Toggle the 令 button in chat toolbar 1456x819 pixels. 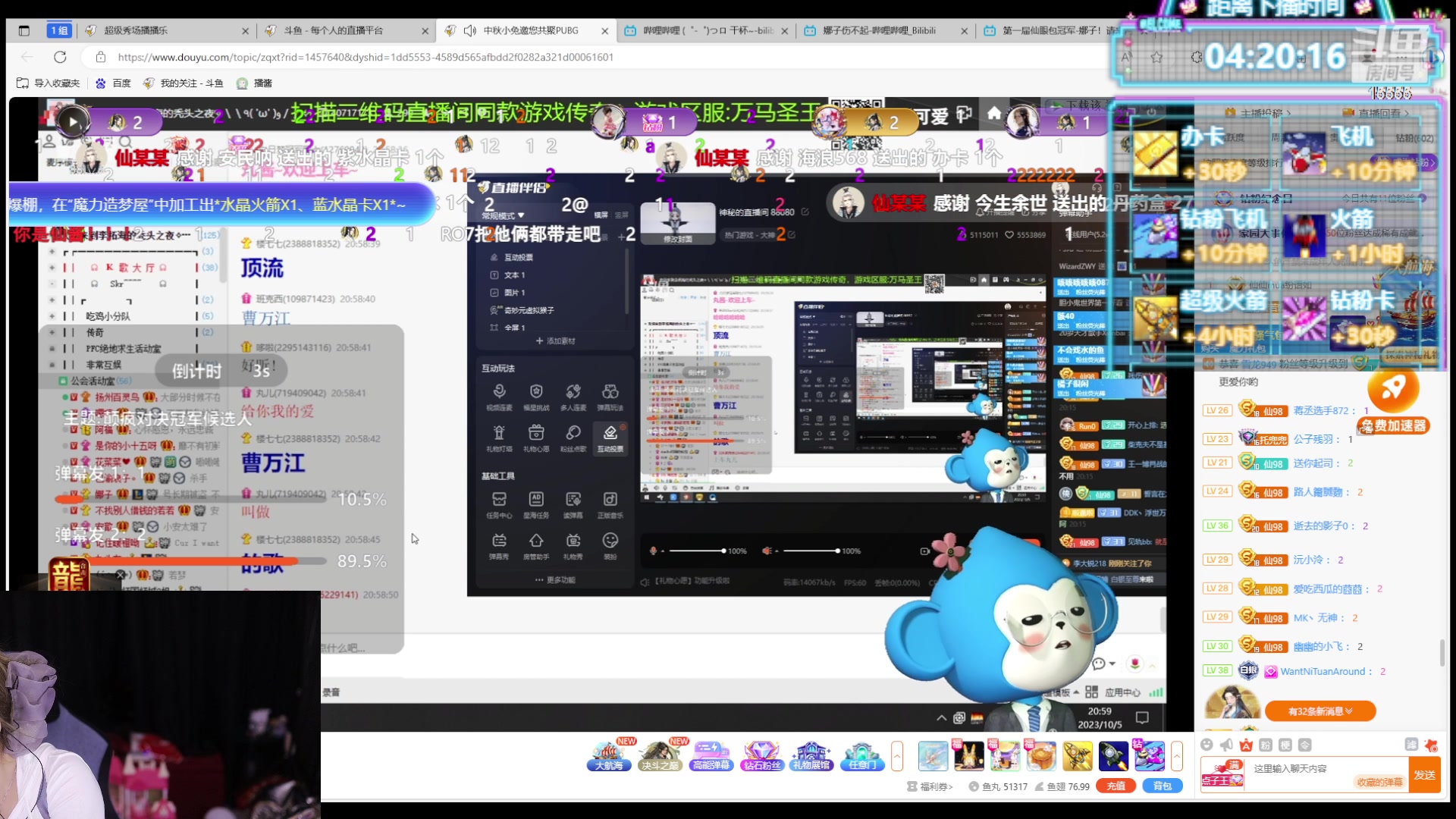tap(1304, 745)
